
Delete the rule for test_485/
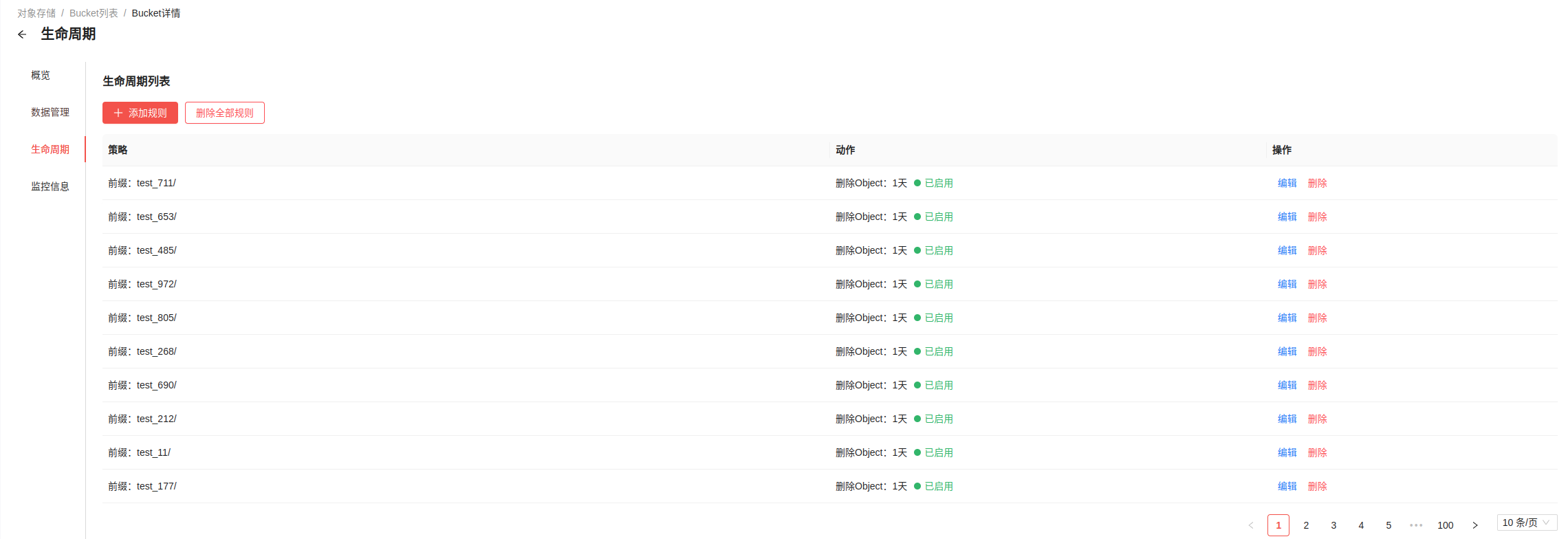1318,250
